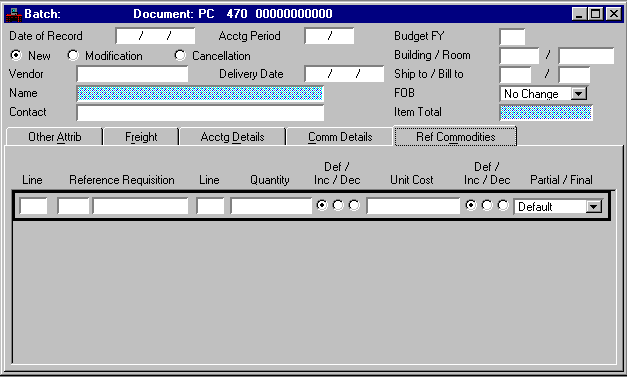Expand the FOB No Change dropdown

point(578,94)
